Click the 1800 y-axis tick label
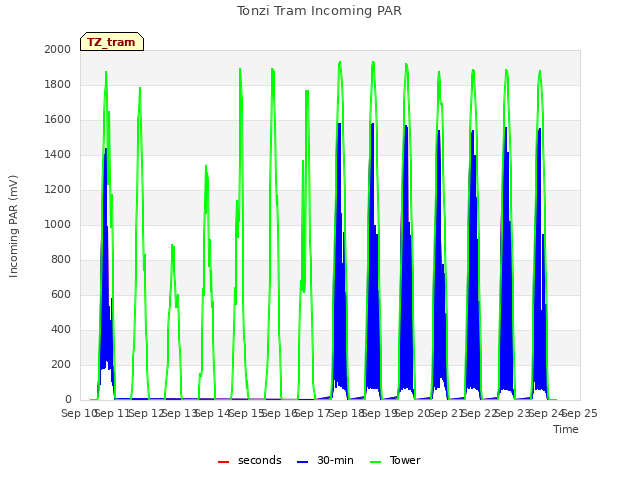 (x=58, y=84)
